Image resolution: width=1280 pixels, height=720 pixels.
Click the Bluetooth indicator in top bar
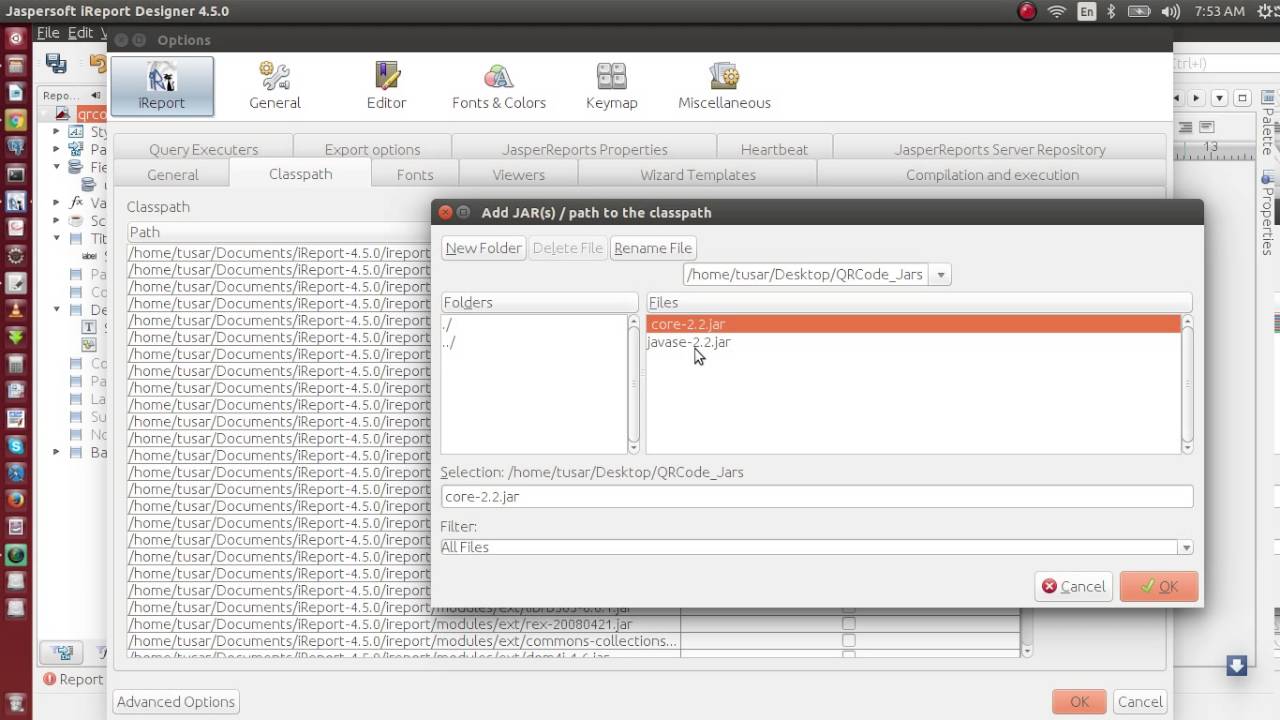pyautogui.click(x=1111, y=11)
